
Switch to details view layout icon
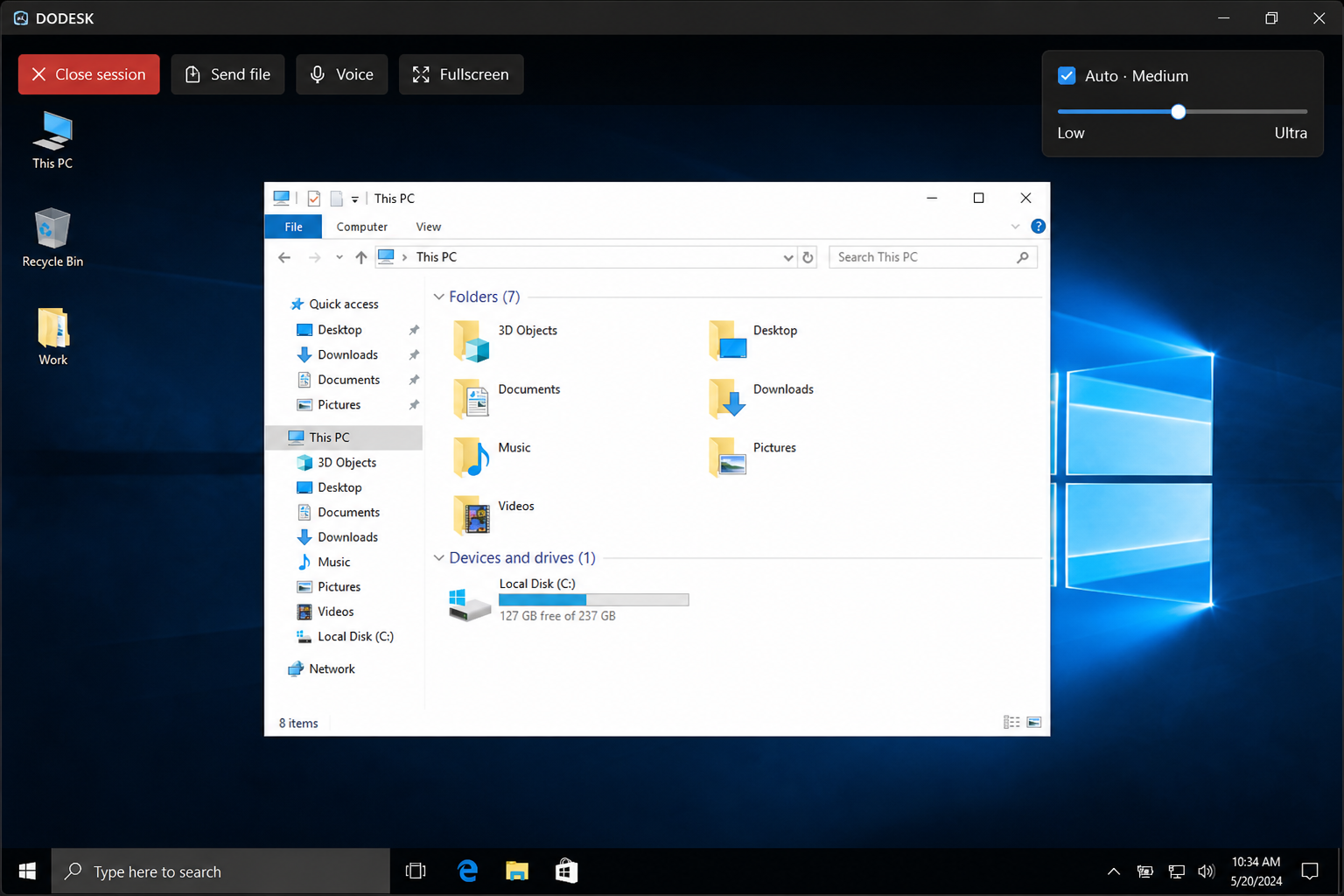coord(1011,723)
